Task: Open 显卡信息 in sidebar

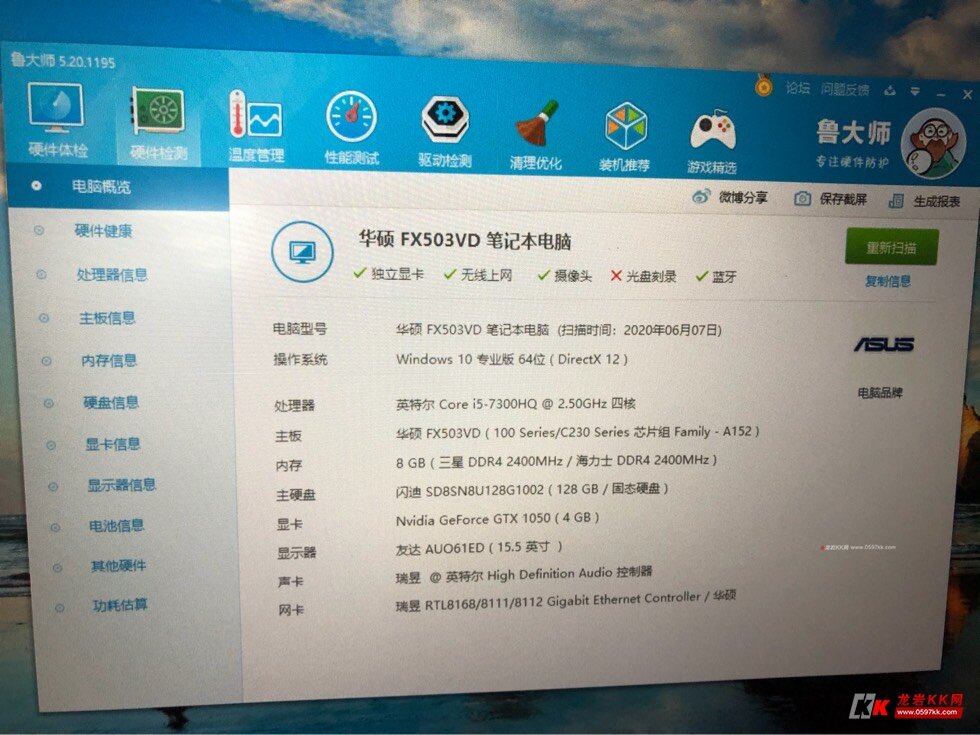Action: [113, 444]
